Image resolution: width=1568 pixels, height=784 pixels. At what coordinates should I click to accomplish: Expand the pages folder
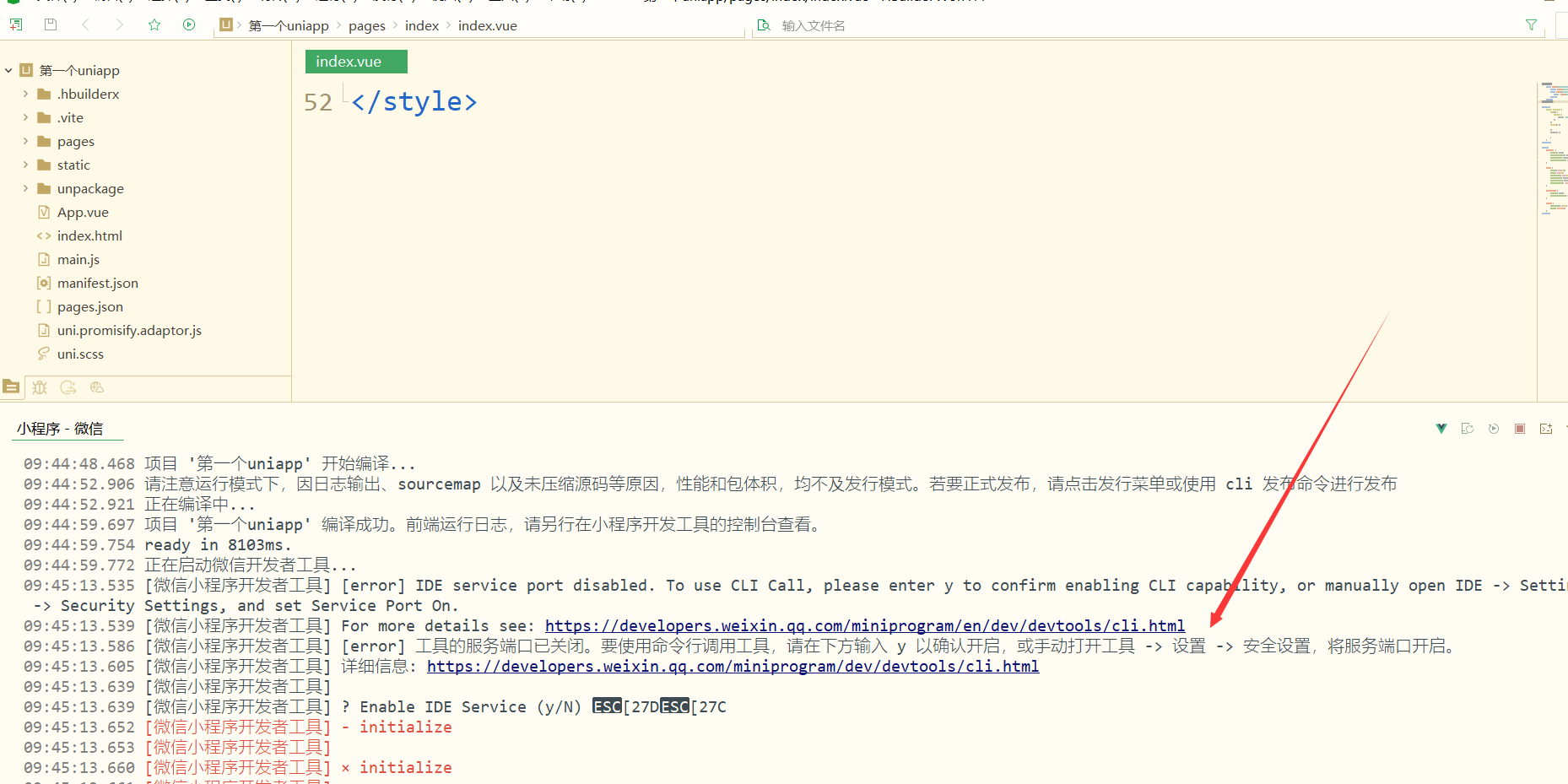pyautogui.click(x=25, y=141)
